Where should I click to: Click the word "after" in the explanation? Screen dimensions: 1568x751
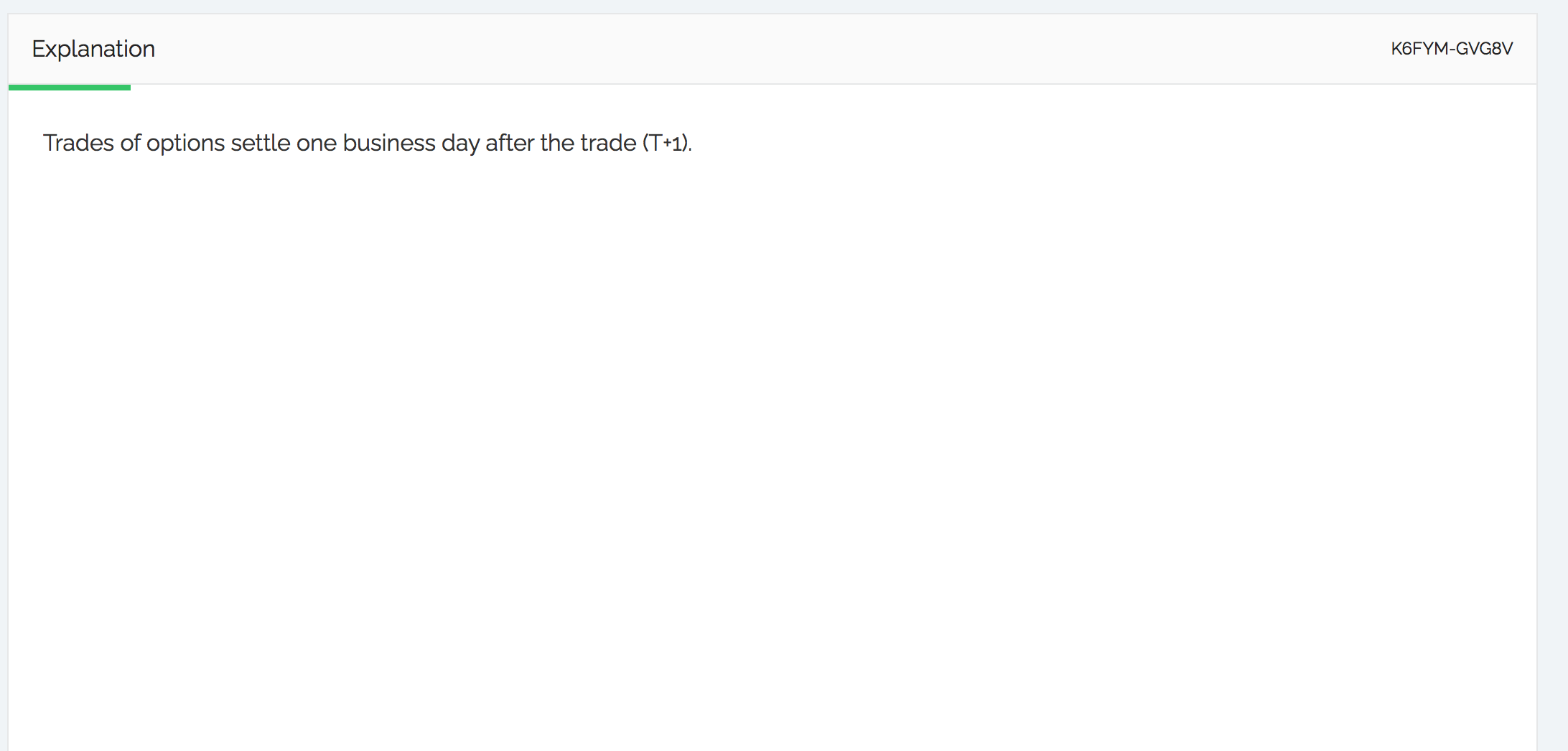click(x=510, y=143)
